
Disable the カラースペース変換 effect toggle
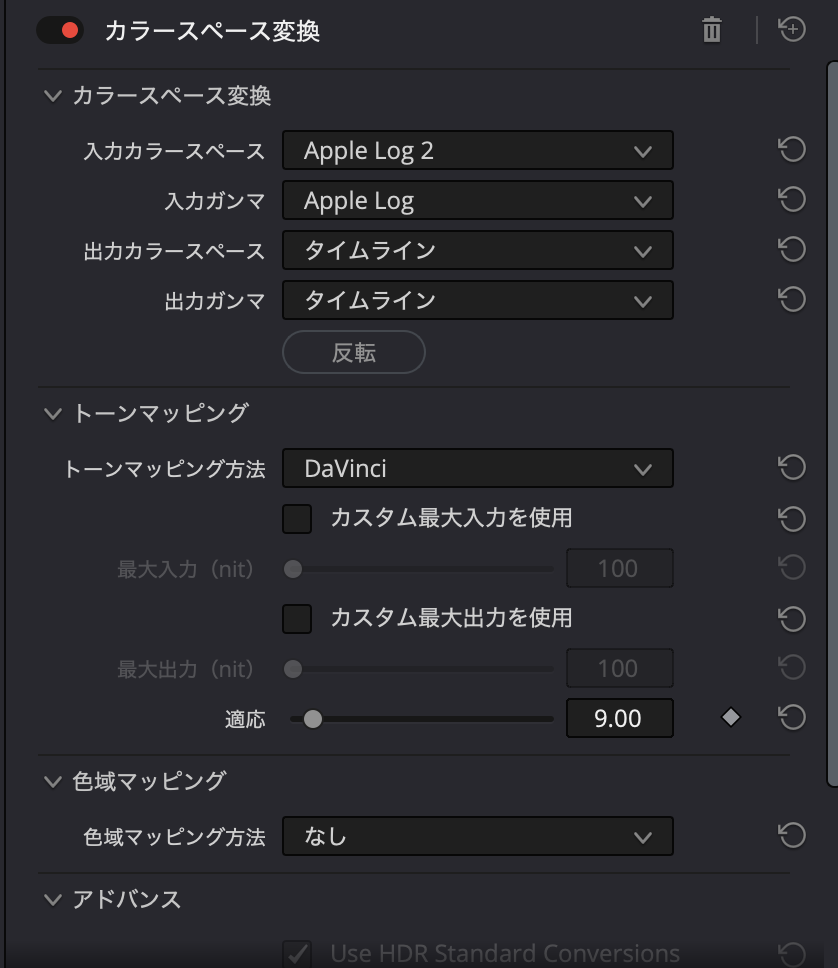coord(59,30)
